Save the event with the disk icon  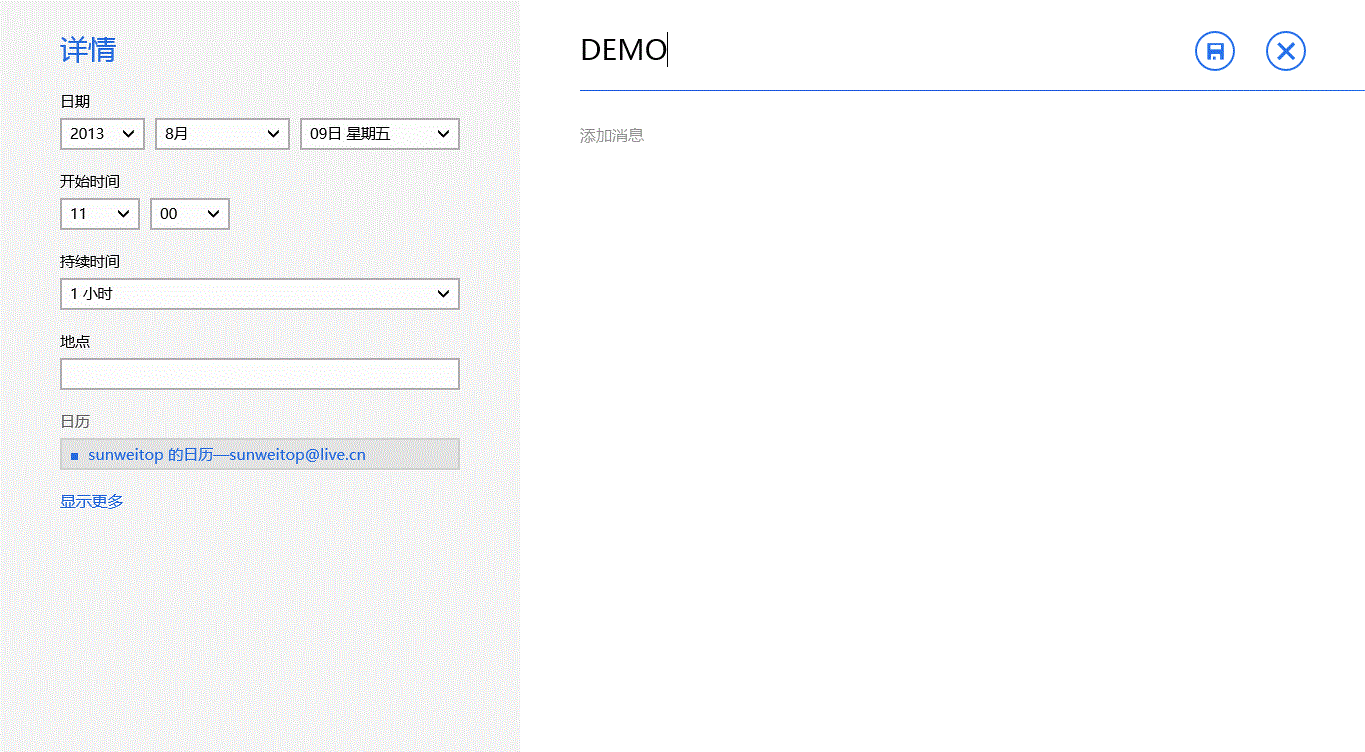(x=1215, y=51)
